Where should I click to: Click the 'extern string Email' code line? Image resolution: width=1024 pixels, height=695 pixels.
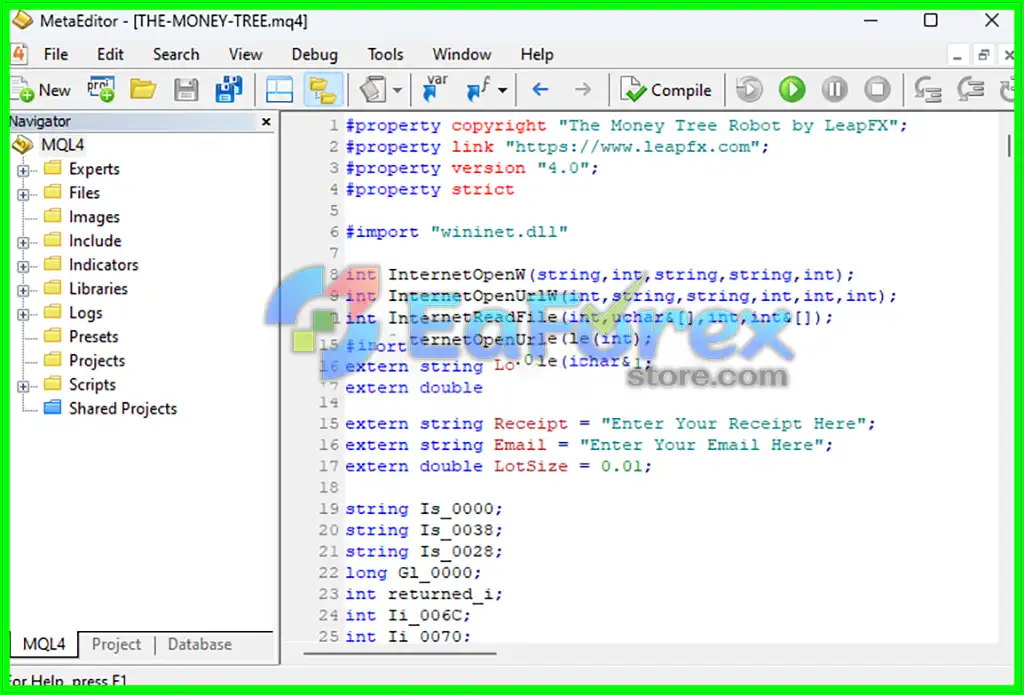589,445
